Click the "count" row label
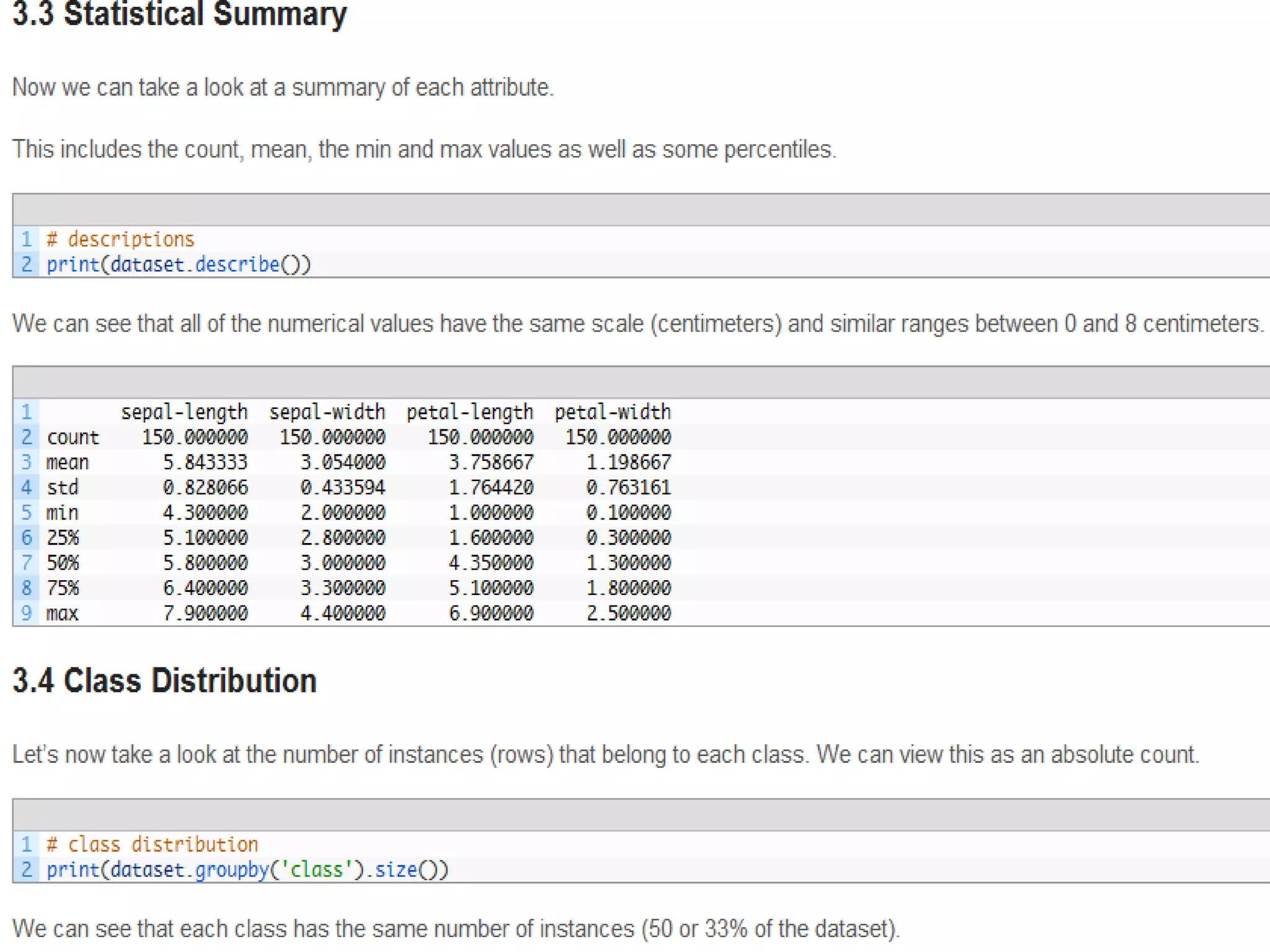Image resolution: width=1270 pixels, height=952 pixels. [x=73, y=438]
